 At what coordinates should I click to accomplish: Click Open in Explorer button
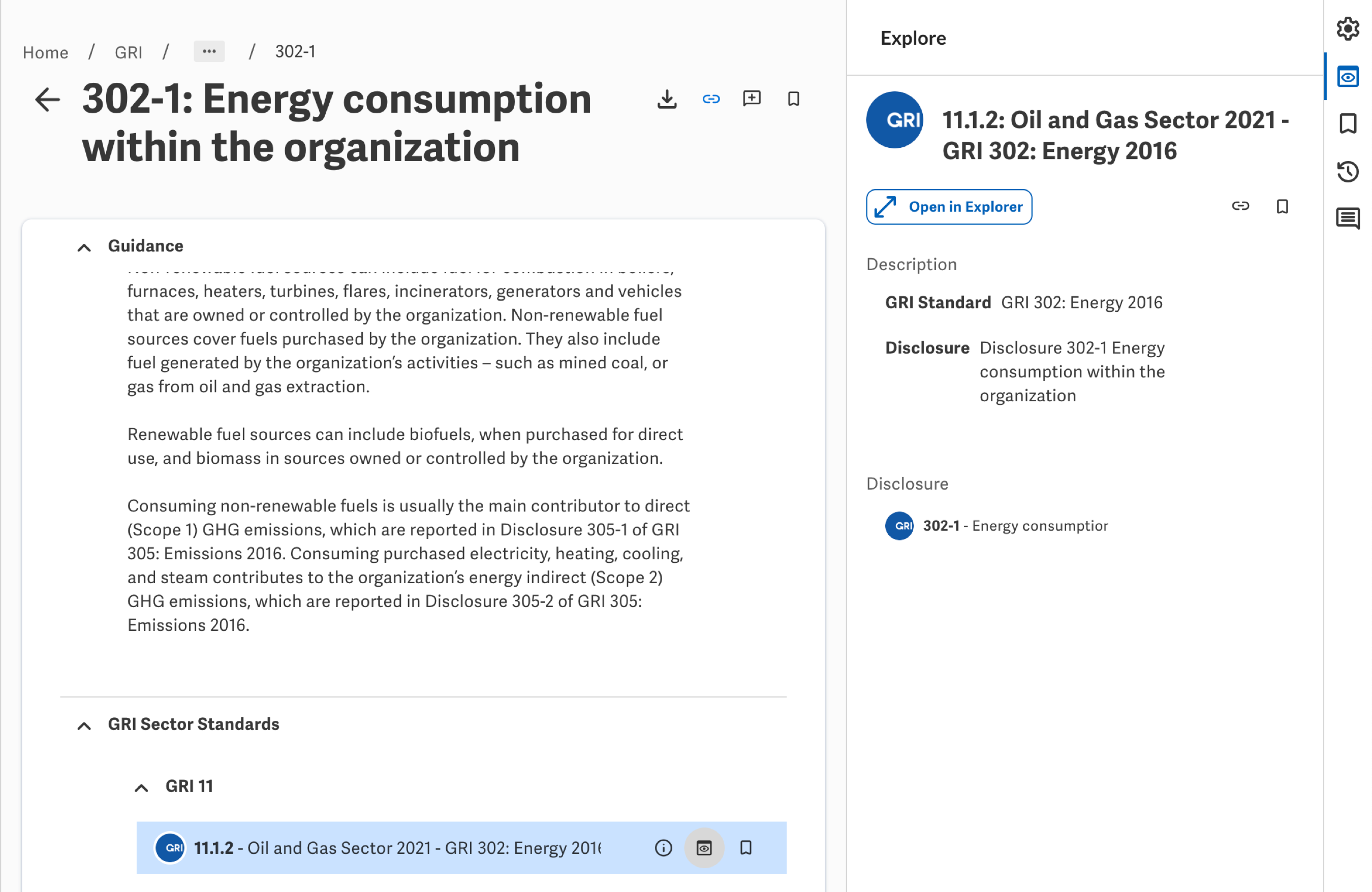[x=949, y=207]
